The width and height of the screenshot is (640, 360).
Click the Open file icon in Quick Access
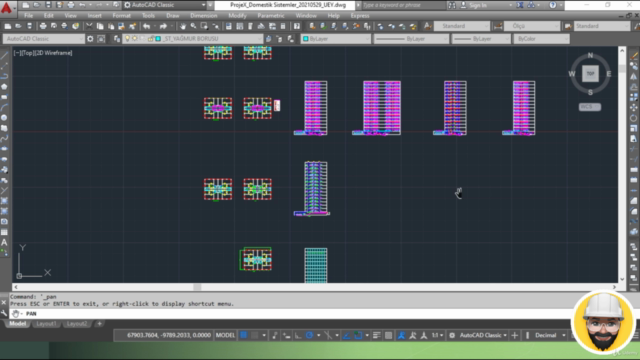[36, 5]
